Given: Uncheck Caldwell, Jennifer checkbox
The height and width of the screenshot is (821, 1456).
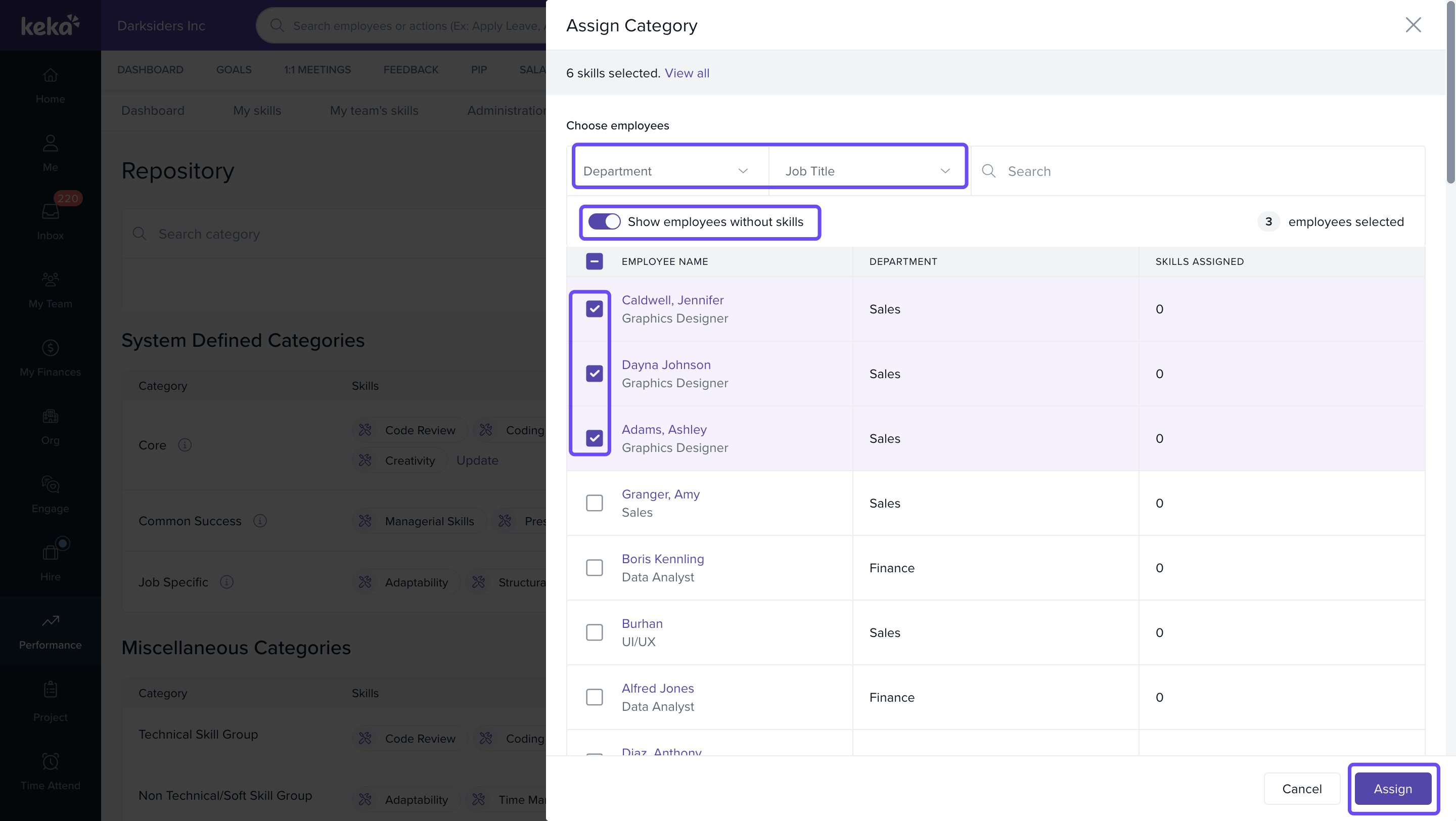Looking at the screenshot, I should (x=594, y=308).
